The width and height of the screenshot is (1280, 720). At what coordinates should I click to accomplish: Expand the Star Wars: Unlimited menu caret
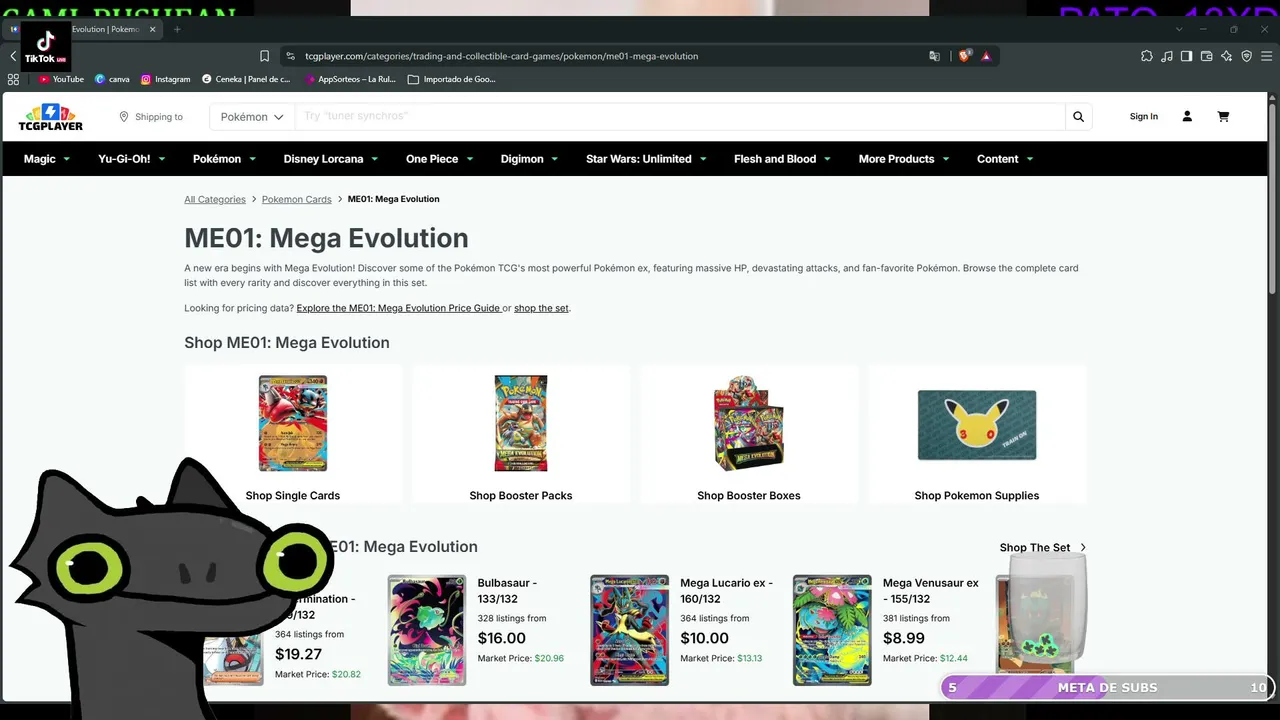click(x=703, y=159)
